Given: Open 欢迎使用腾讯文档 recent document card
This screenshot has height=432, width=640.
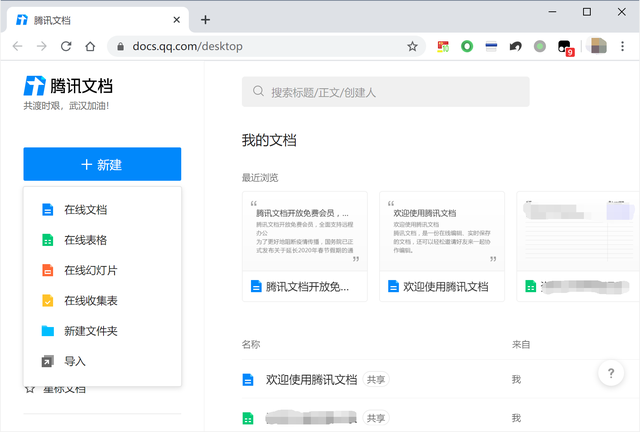Looking at the screenshot, I should 441,245.
